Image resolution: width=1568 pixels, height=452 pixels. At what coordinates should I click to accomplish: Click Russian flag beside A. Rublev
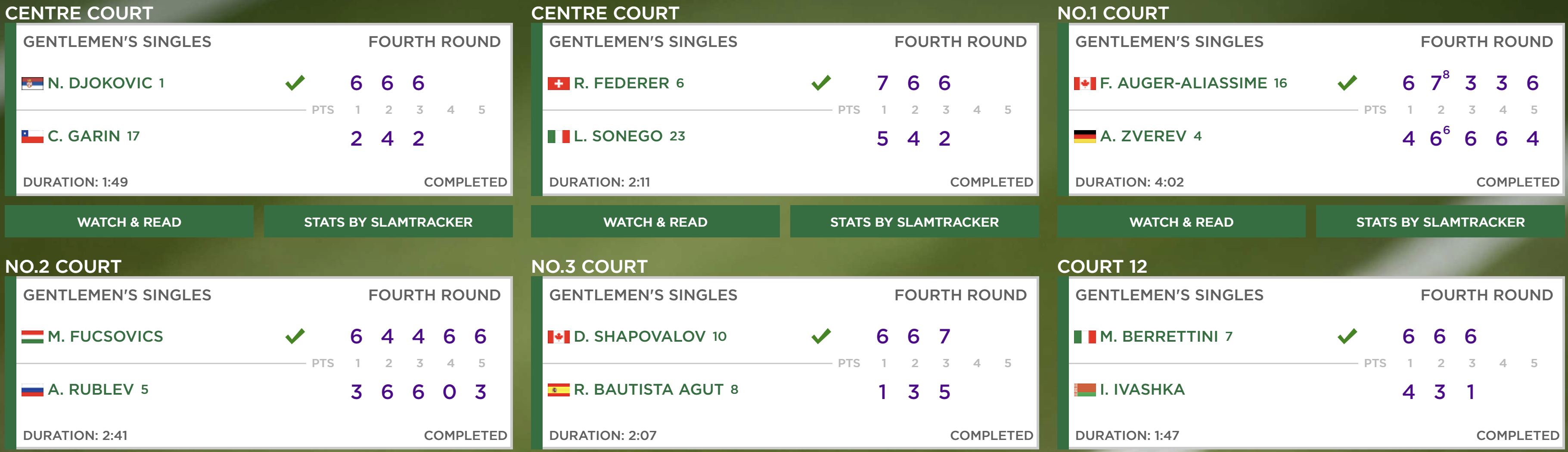[32, 390]
